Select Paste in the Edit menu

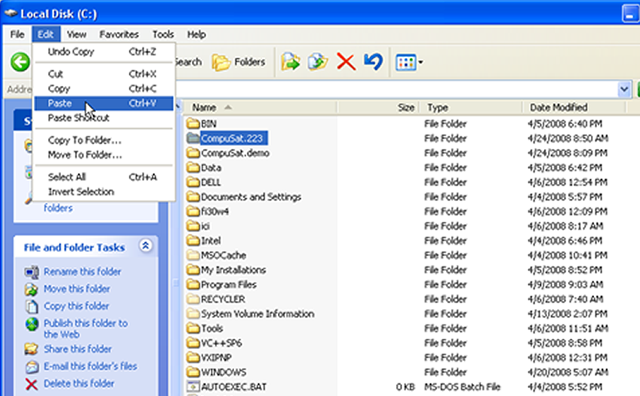click(104, 103)
